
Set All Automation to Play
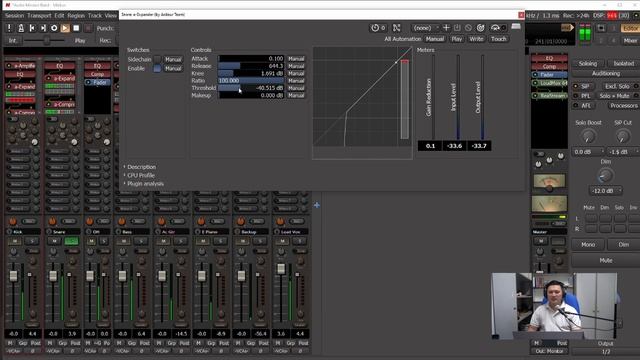tap(456, 39)
